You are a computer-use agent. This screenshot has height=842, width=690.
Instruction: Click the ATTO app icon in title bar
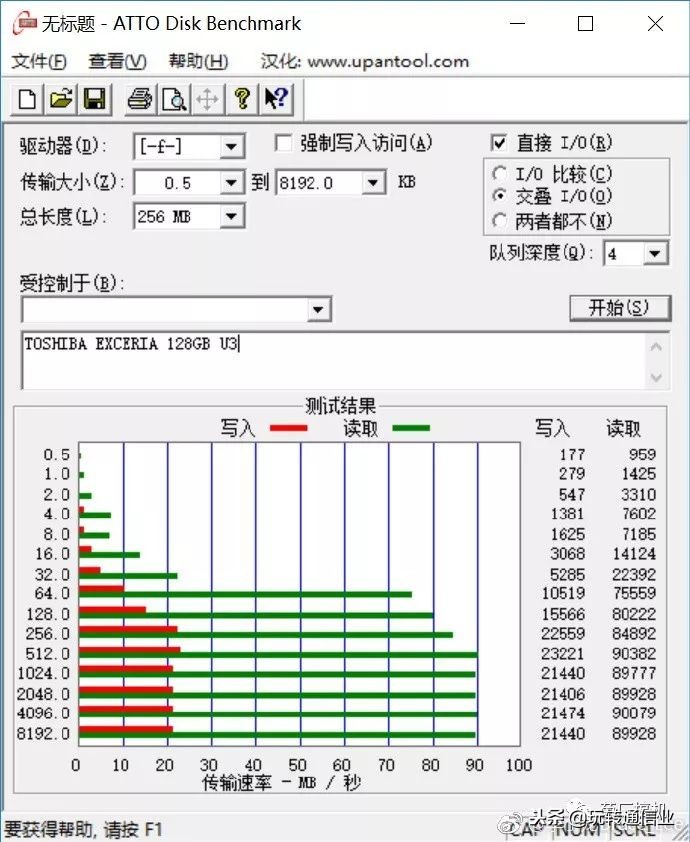pos(25,24)
